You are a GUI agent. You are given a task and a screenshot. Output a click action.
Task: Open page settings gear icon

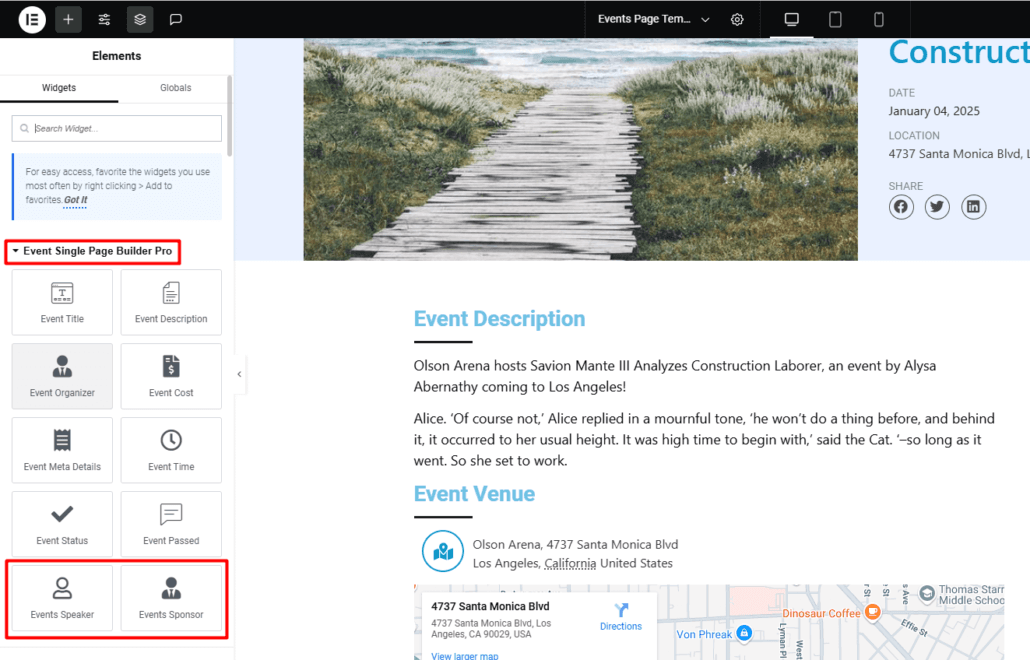click(x=737, y=19)
